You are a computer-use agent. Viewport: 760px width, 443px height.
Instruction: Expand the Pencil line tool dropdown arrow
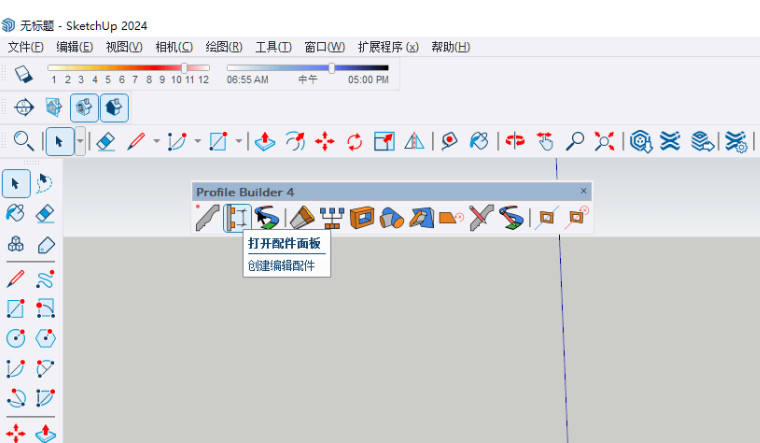tap(156, 142)
